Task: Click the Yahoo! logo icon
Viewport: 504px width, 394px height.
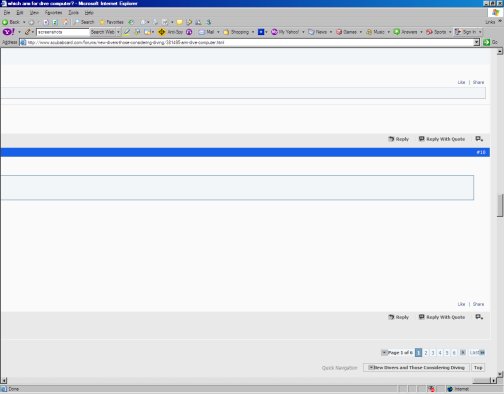Action: [x=9, y=32]
